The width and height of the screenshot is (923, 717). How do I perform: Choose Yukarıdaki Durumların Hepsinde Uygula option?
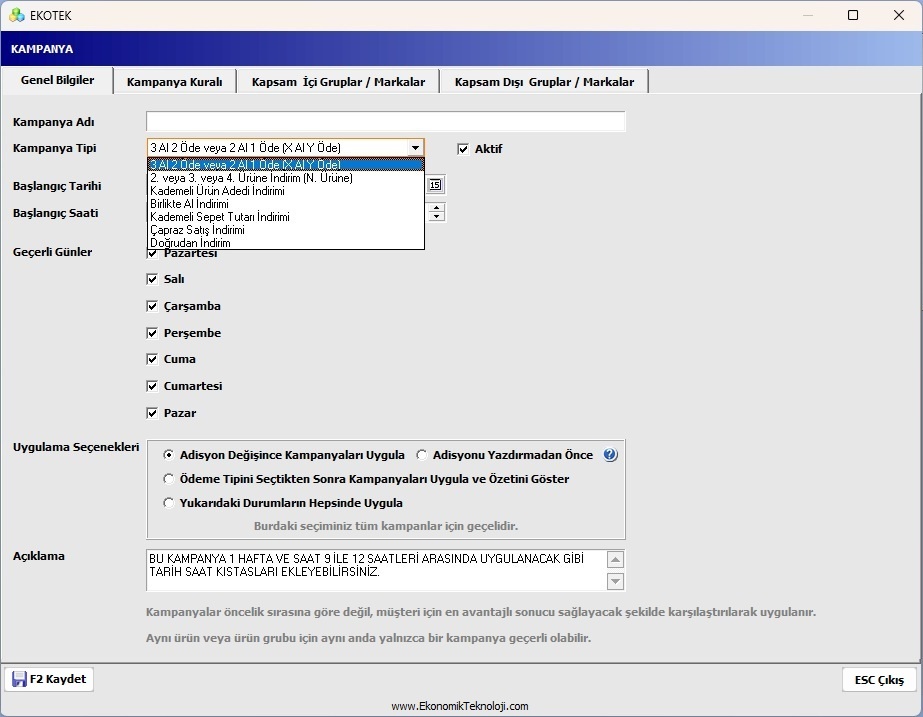169,503
